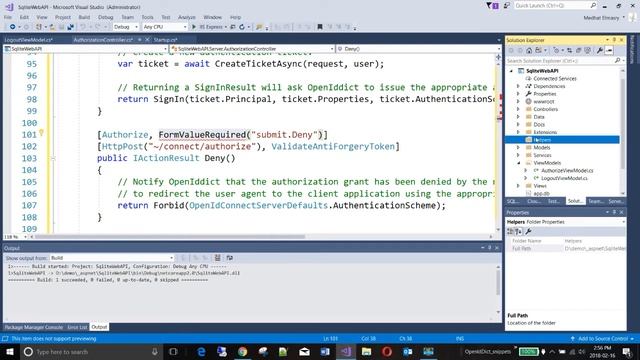The height and width of the screenshot is (360, 640).
Task: Open Microsoft Word from the taskbar
Action: coord(325,351)
